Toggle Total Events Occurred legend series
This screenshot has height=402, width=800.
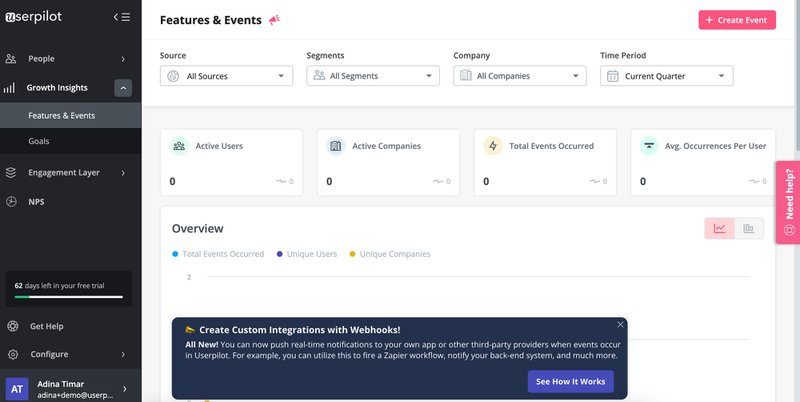pyautogui.click(x=218, y=254)
